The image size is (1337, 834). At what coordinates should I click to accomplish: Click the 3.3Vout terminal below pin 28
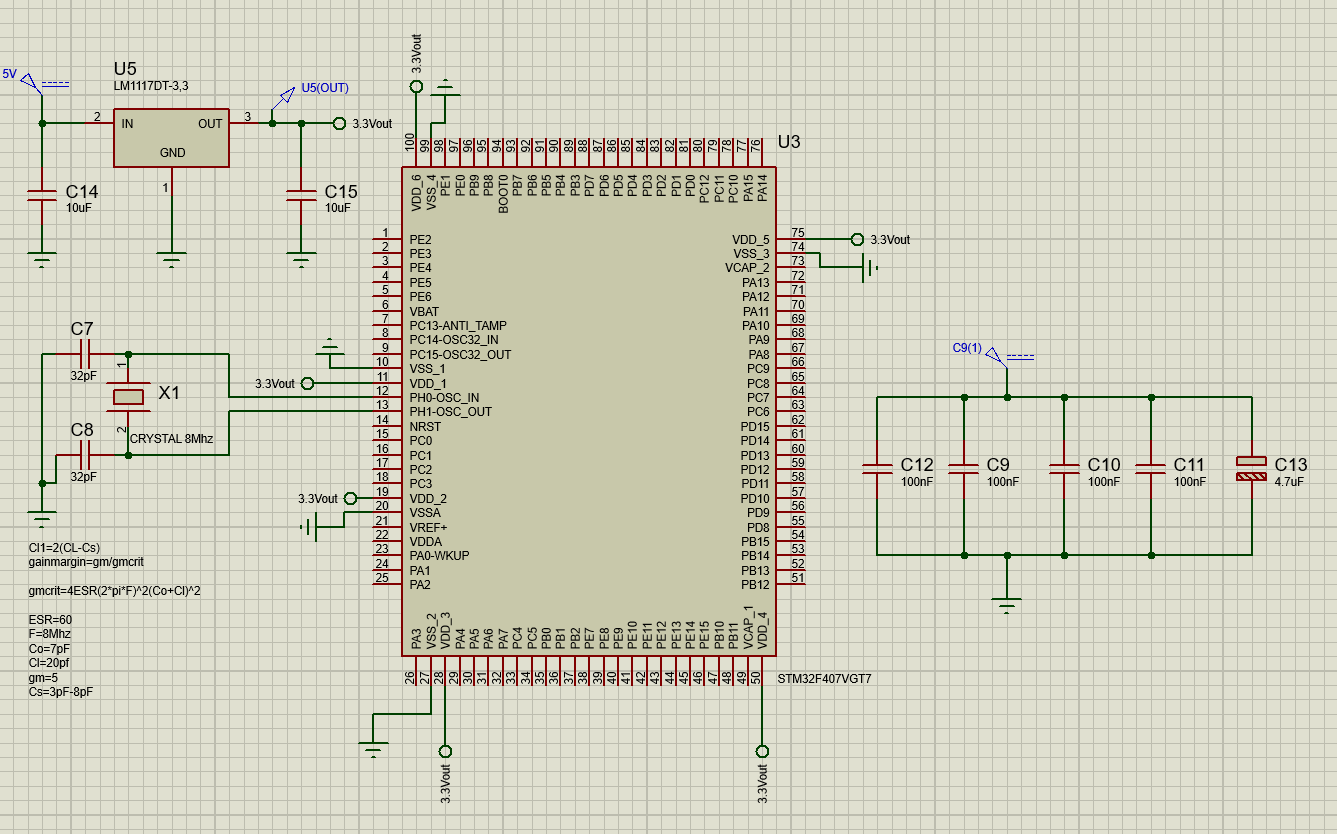coord(445,750)
